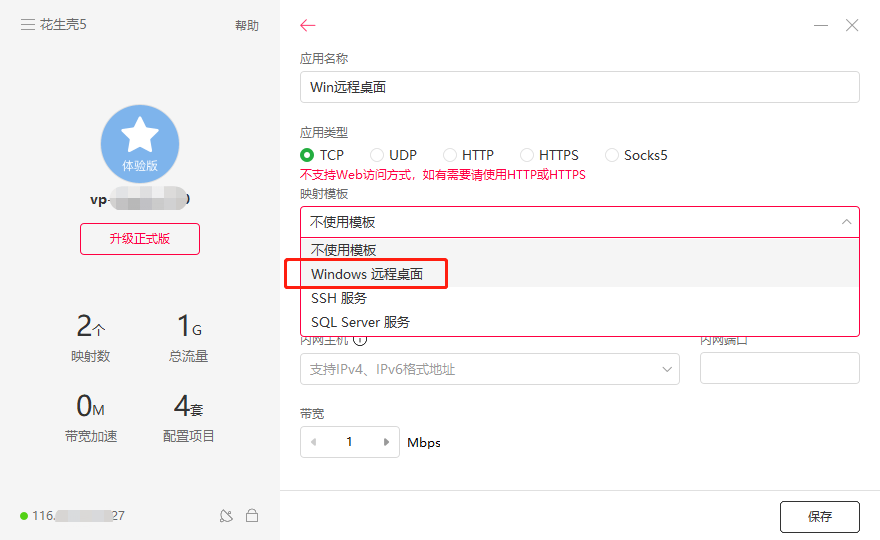Decrease bandwidth with left stepper arrow
This screenshot has height=540, width=880.
(x=314, y=442)
